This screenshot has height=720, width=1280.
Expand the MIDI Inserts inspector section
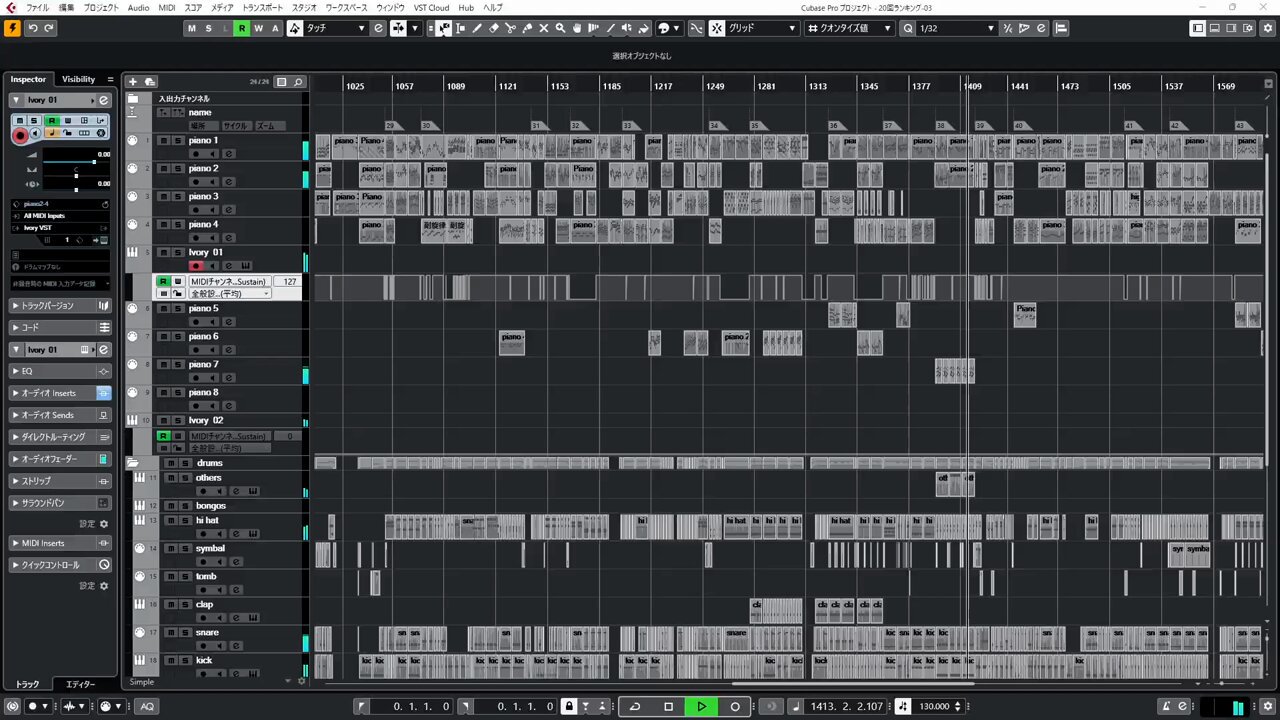point(60,543)
